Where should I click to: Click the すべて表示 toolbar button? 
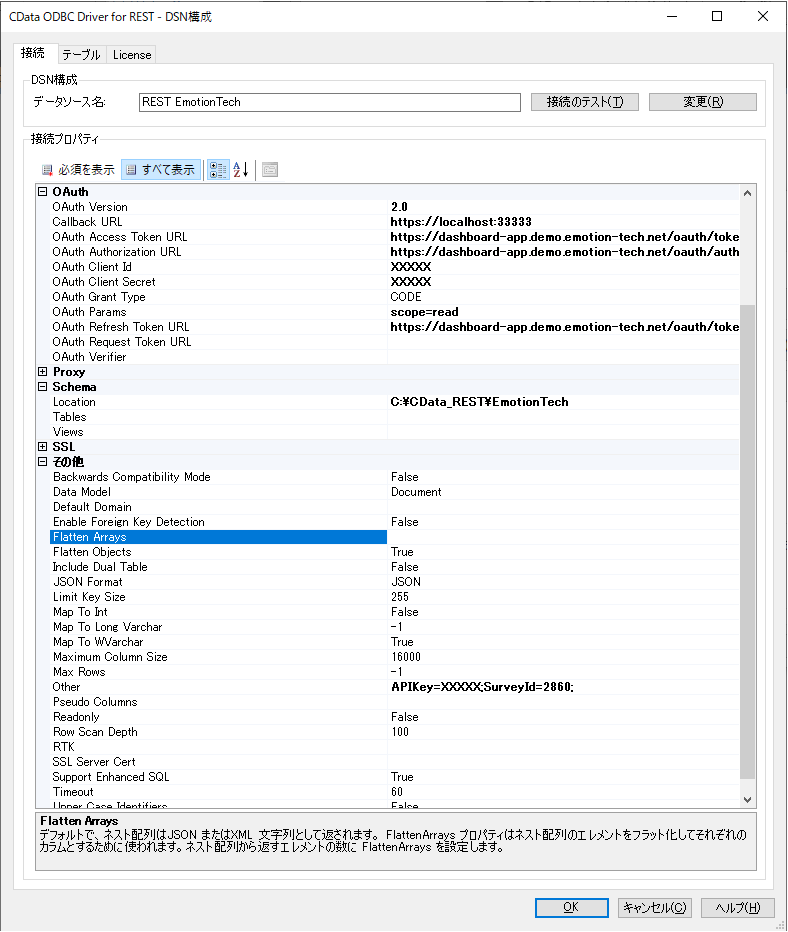point(161,169)
